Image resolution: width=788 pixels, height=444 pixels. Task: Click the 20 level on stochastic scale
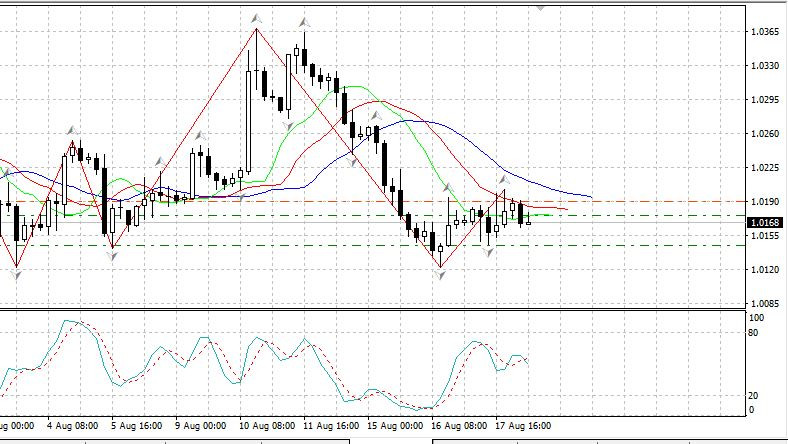[756, 395]
